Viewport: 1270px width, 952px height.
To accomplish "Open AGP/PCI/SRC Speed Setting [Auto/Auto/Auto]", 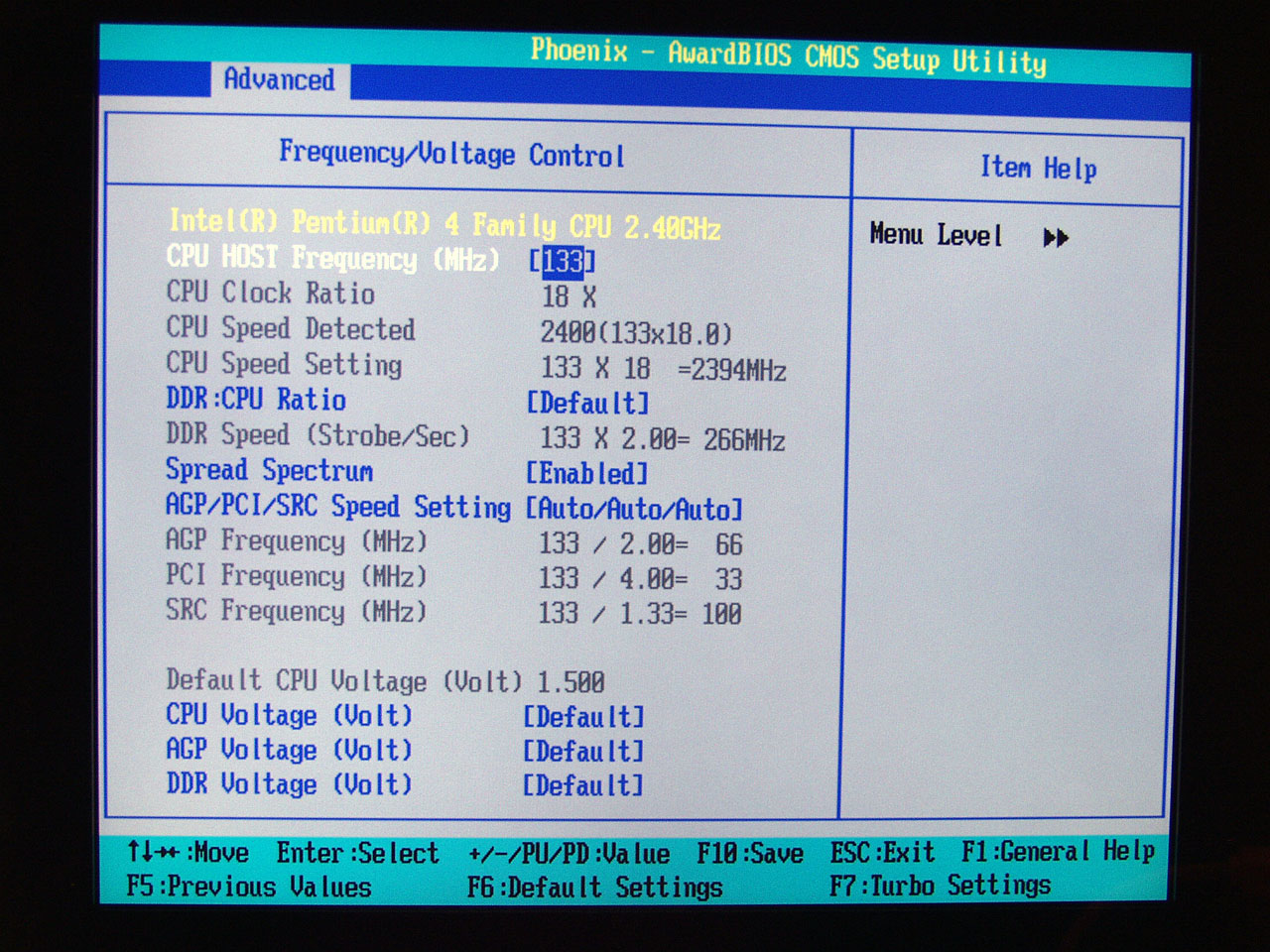I will pos(634,510).
